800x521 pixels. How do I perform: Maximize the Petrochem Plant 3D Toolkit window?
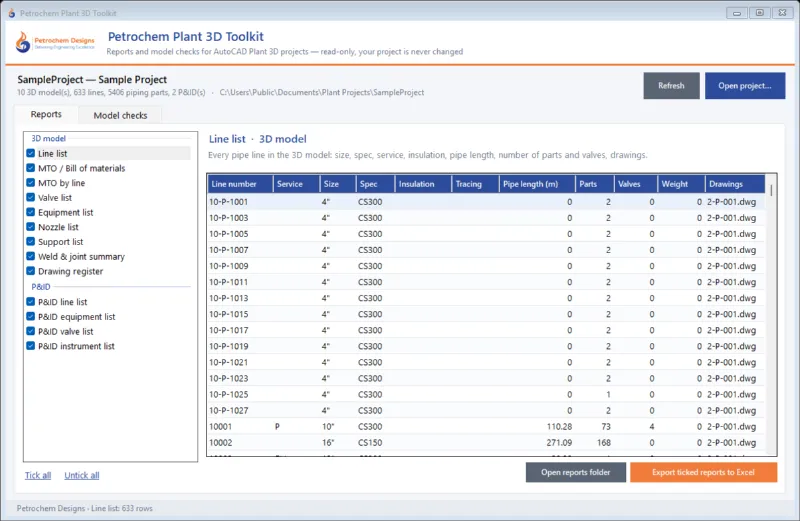[x=760, y=13]
